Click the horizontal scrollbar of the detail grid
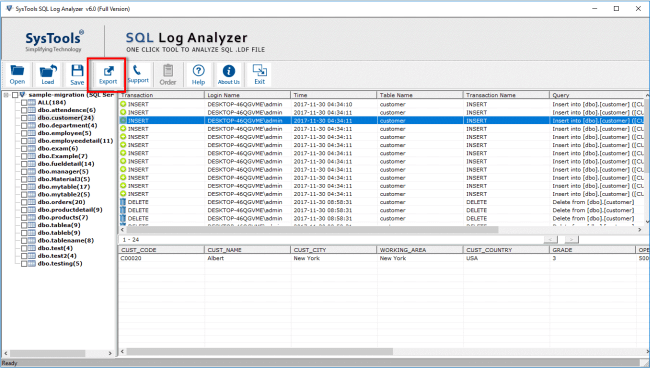The width and height of the screenshot is (650, 368). (x=260, y=351)
